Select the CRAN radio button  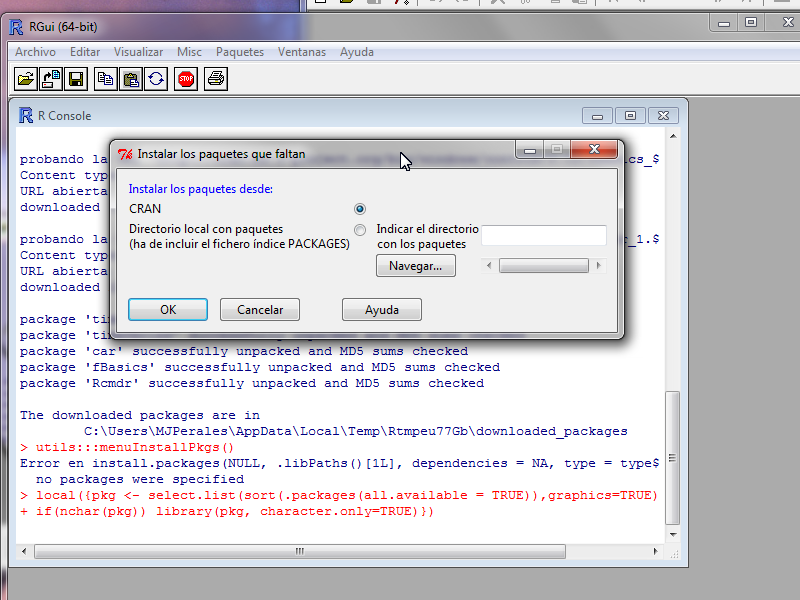[x=360, y=209]
